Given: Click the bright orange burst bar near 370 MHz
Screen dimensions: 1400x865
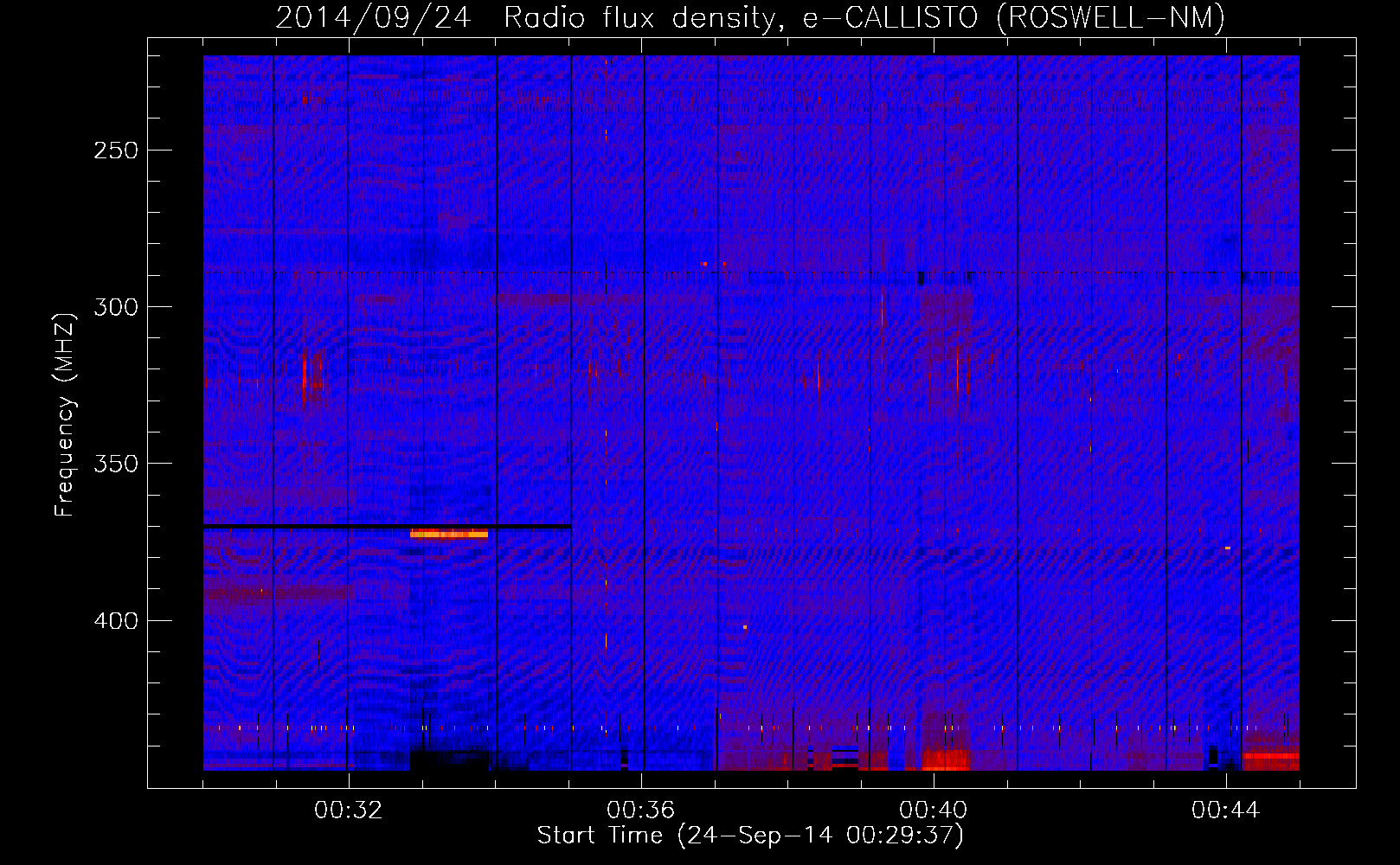Looking at the screenshot, I should coord(449,534).
